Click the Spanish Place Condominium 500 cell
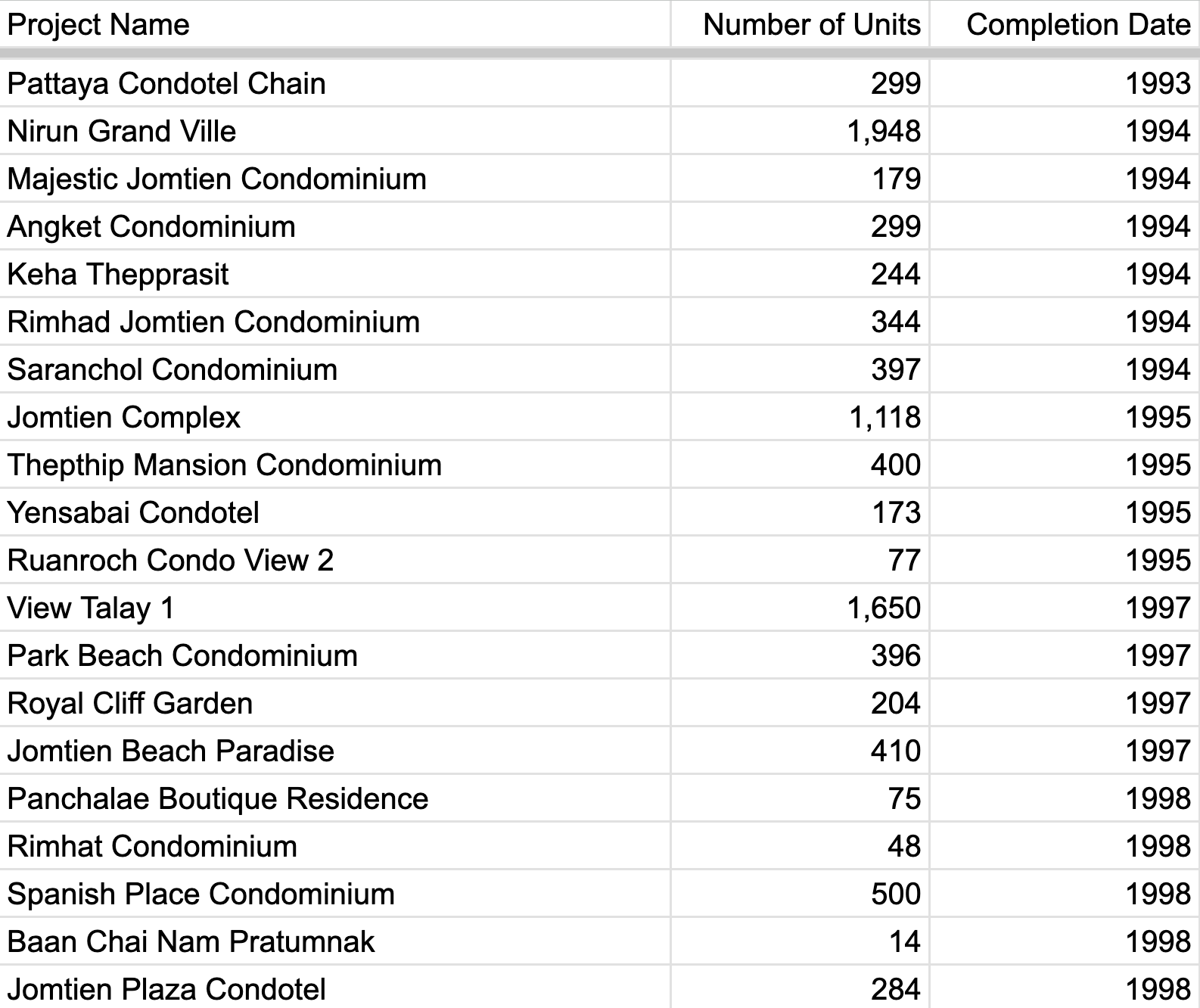This screenshot has width=1200, height=1008. pos(800,894)
